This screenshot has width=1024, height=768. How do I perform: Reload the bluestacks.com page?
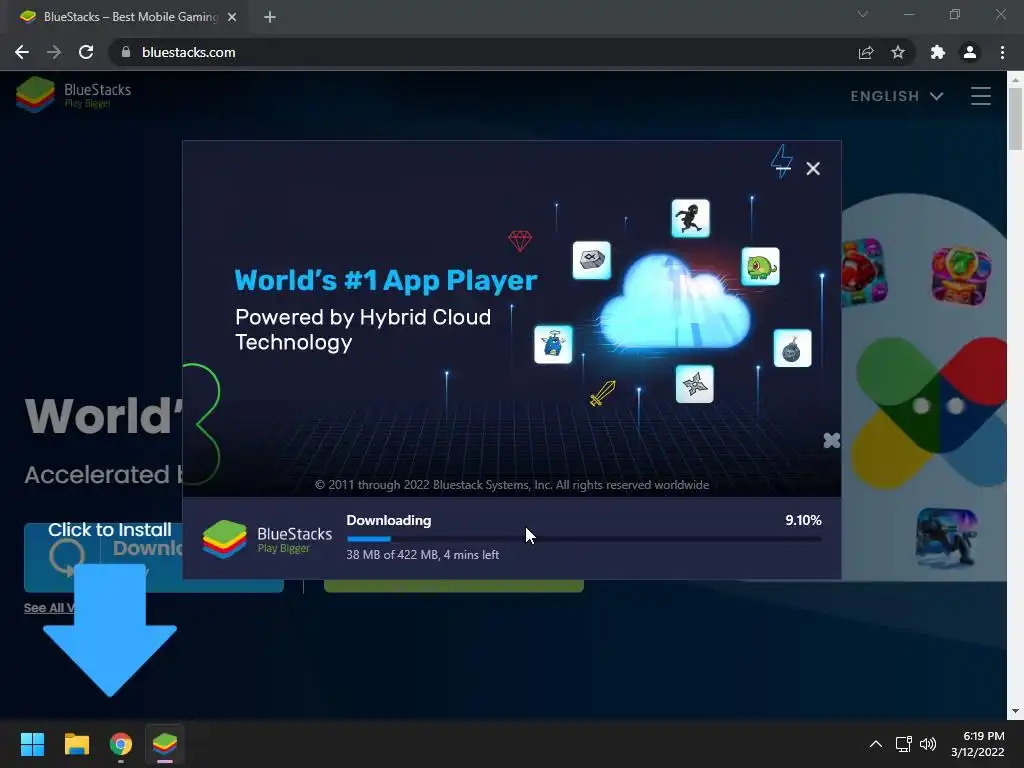point(86,52)
